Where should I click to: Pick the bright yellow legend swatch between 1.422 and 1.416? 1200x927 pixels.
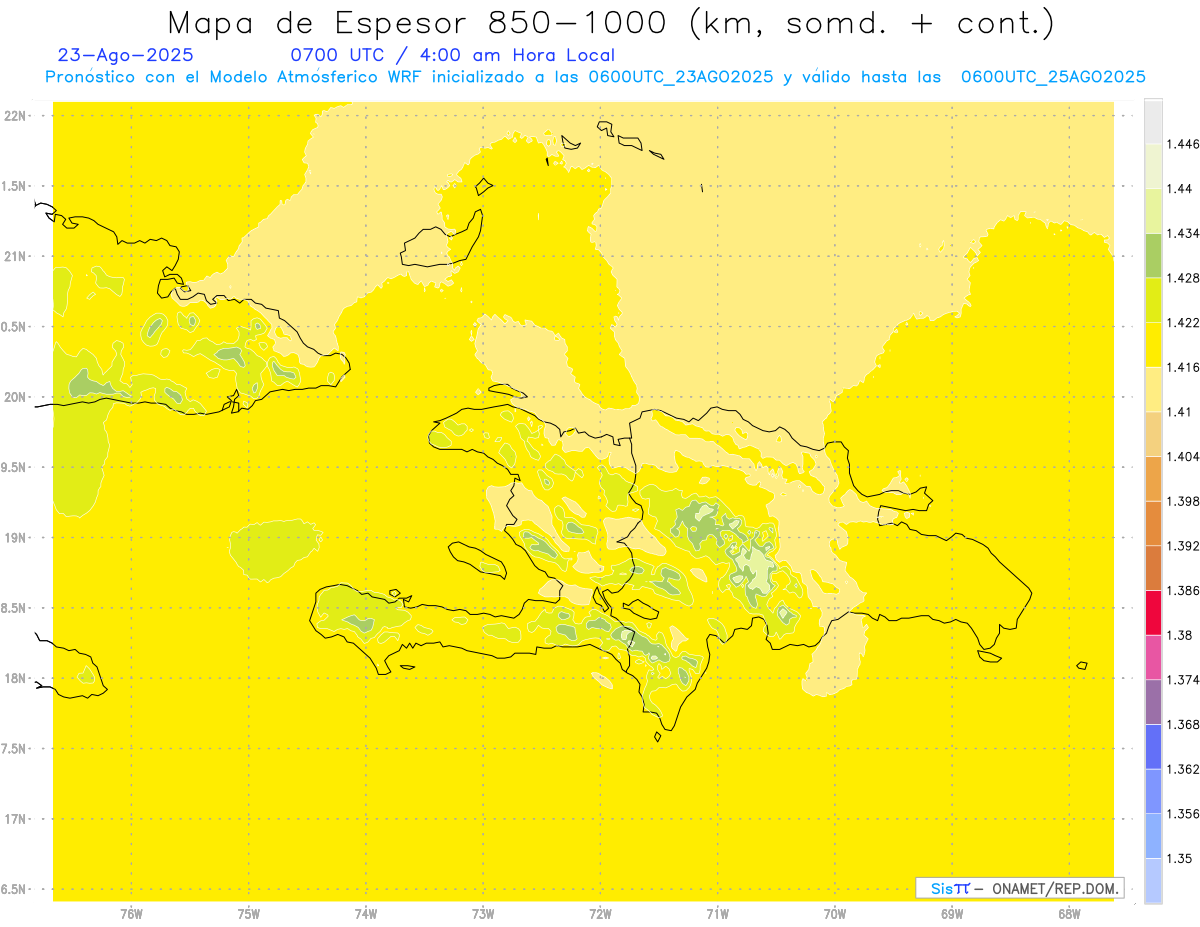point(1153,344)
